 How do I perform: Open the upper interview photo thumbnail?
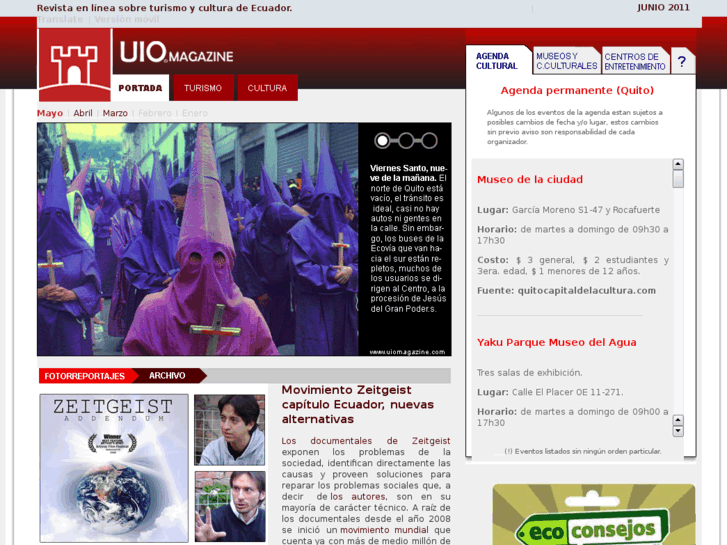(x=230, y=430)
